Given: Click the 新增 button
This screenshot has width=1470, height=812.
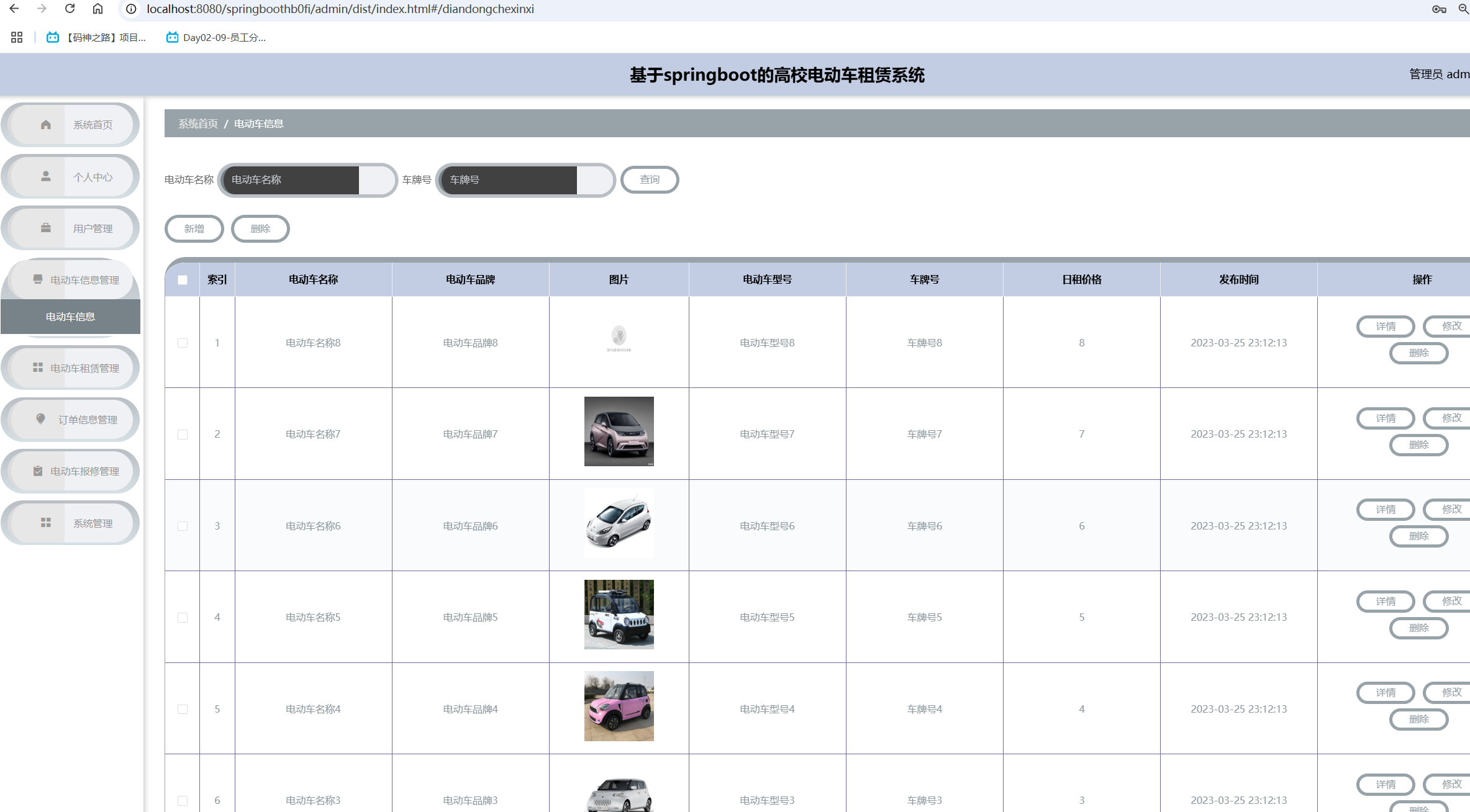Looking at the screenshot, I should click(x=194, y=228).
